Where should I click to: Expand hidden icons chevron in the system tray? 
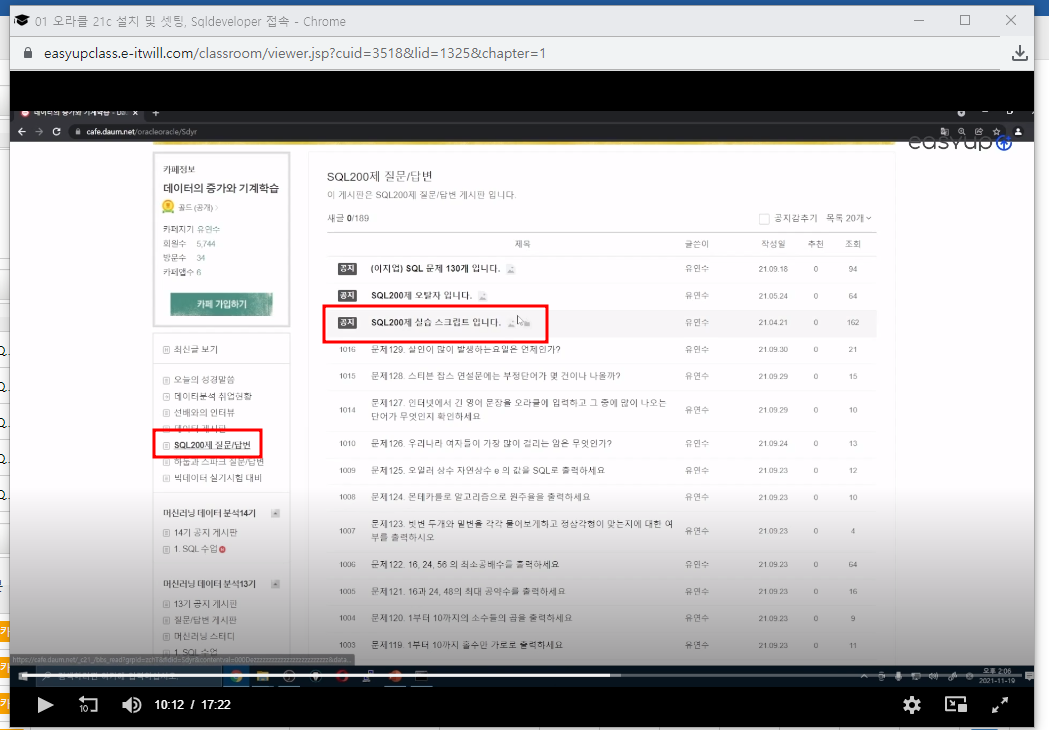[x=863, y=676]
